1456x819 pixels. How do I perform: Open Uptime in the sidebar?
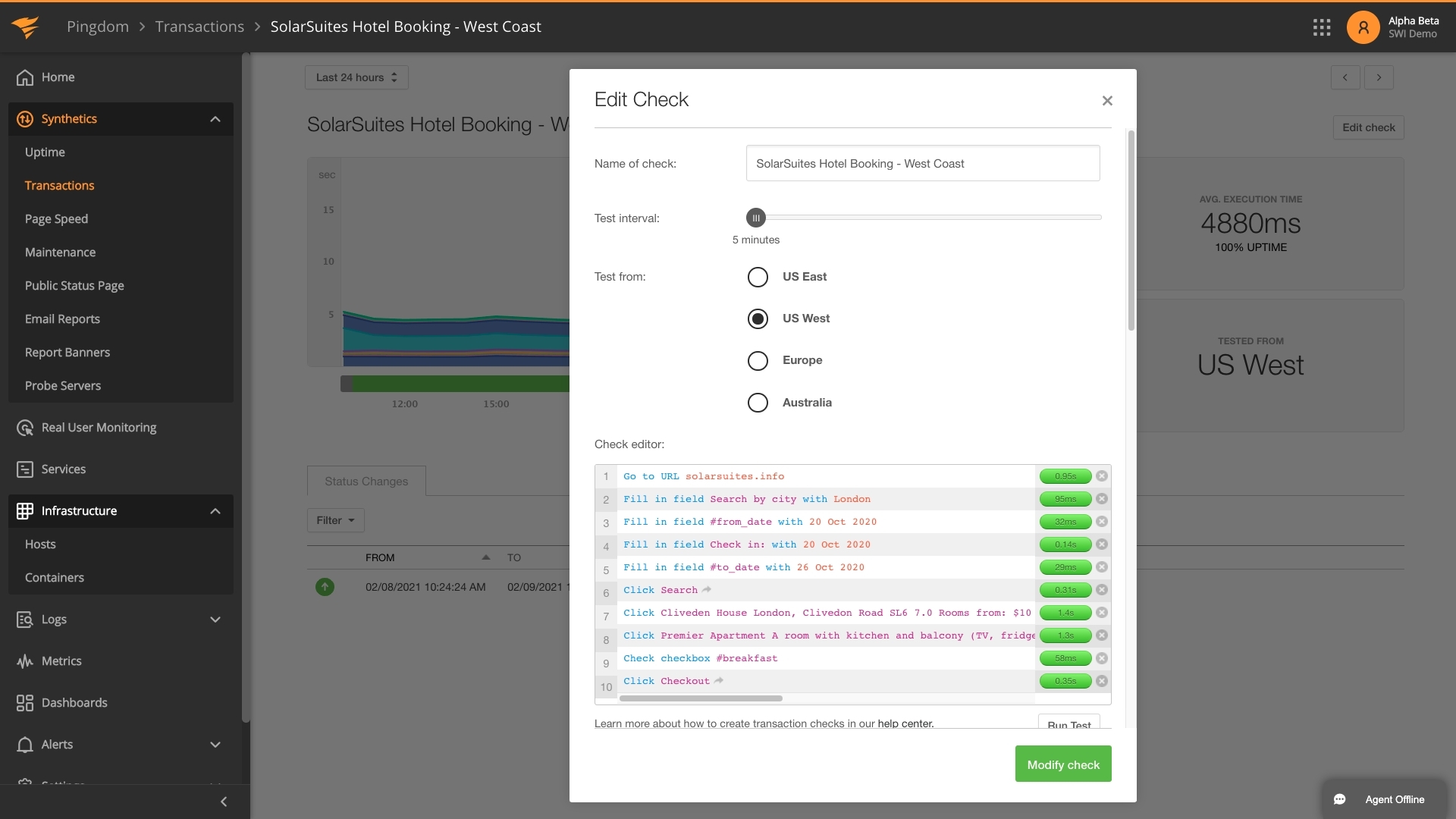(45, 152)
